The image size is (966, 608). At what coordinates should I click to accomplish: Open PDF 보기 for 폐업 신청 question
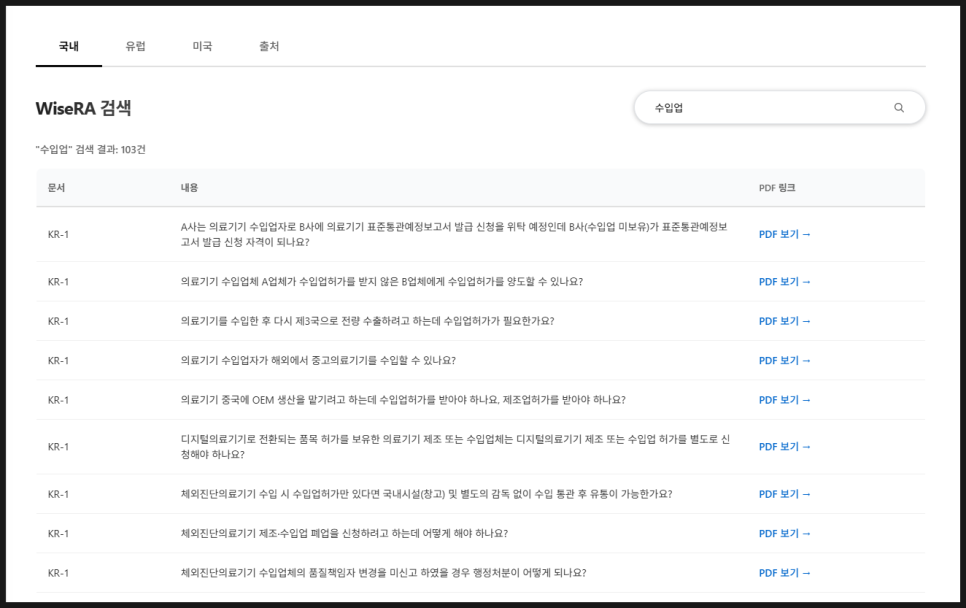tap(786, 533)
